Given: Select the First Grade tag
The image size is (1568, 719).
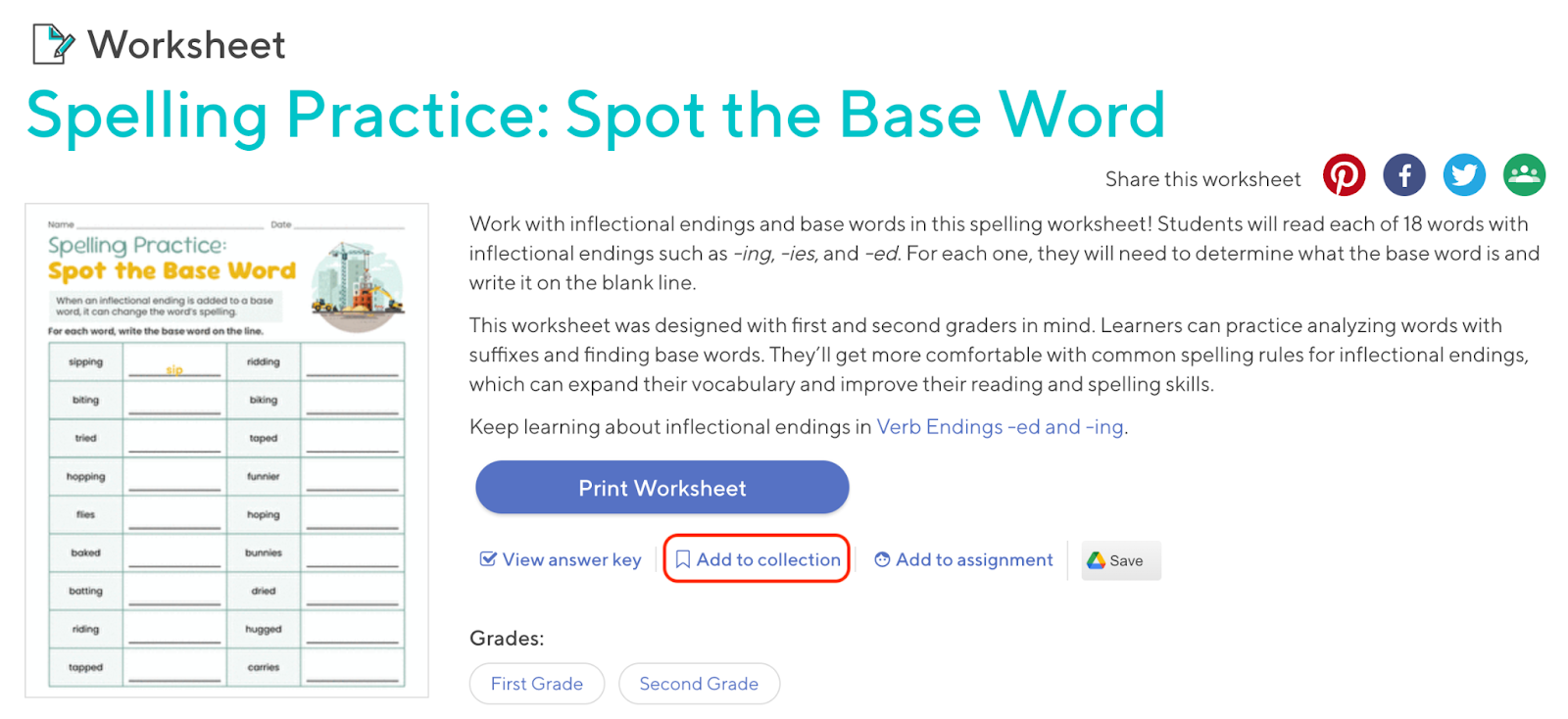Looking at the screenshot, I should pos(537,684).
